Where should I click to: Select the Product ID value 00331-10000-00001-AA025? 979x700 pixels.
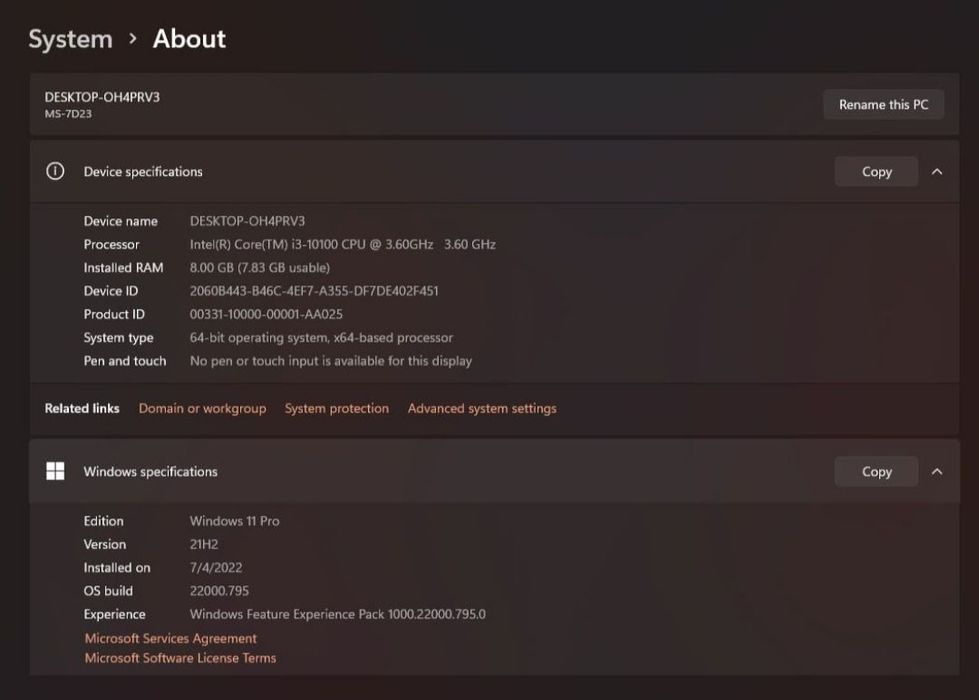(266, 314)
